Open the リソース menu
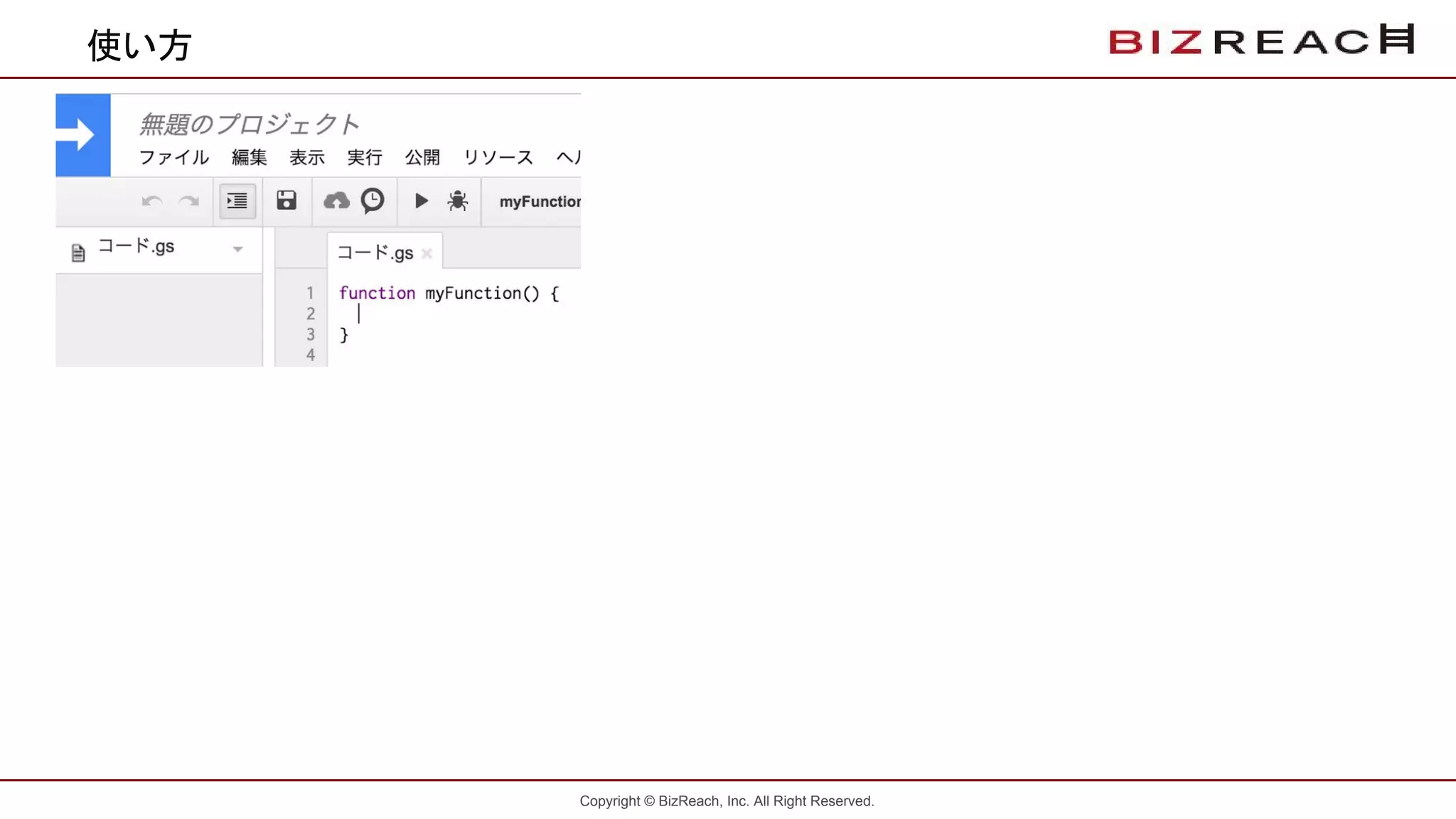Viewport: 1456px width, 819px height. point(498,157)
